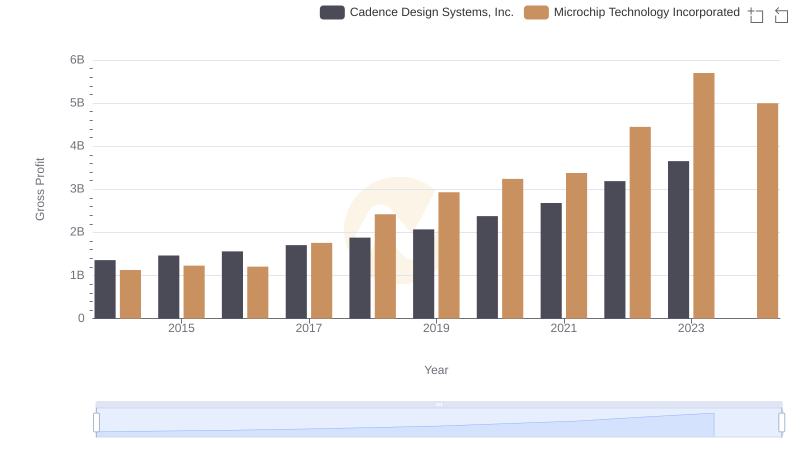Click the 2021 x-axis label

tap(563, 328)
